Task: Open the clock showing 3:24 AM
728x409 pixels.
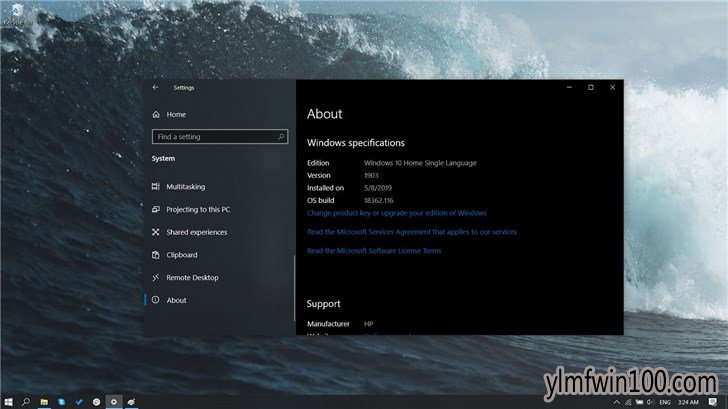Action: [x=688, y=402]
